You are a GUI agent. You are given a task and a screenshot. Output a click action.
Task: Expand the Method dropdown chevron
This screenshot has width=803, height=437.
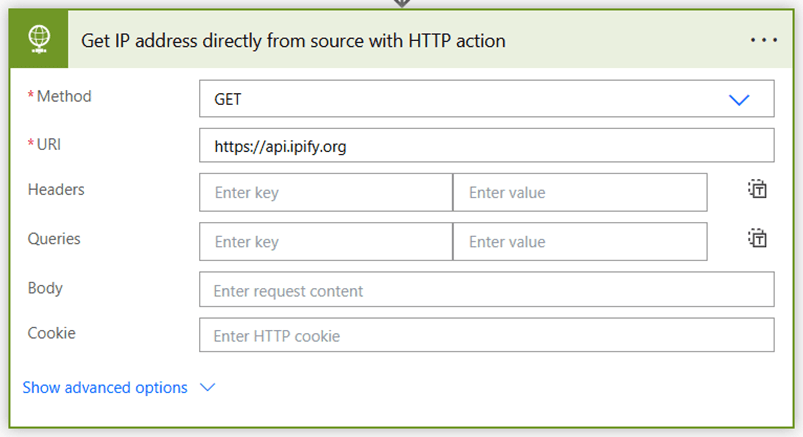(739, 99)
